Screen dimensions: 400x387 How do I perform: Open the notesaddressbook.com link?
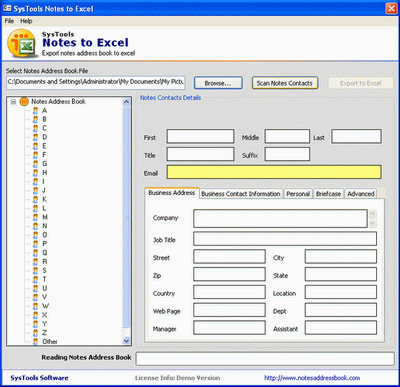pyautogui.click(x=312, y=378)
